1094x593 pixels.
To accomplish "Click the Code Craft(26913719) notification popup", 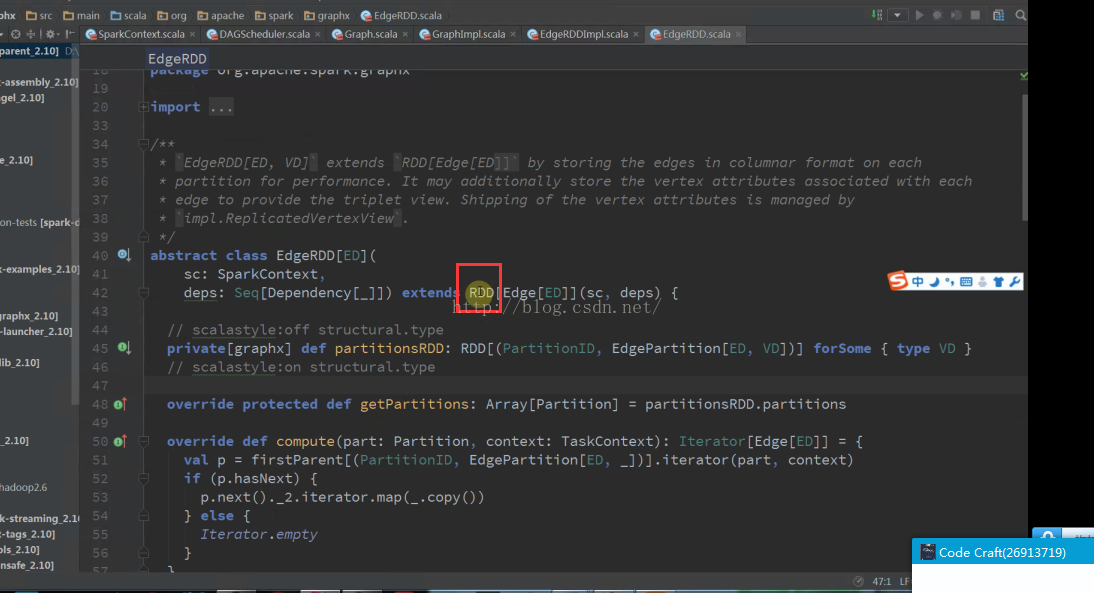I will 1003,552.
